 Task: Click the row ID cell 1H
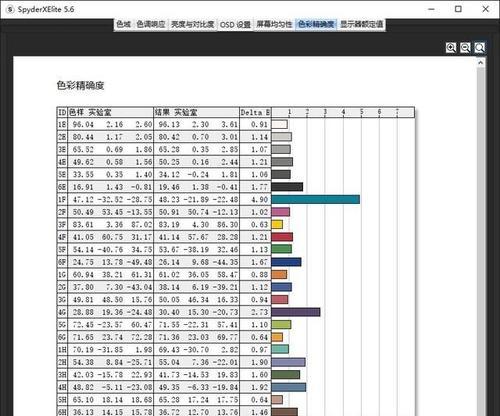tap(62, 349)
